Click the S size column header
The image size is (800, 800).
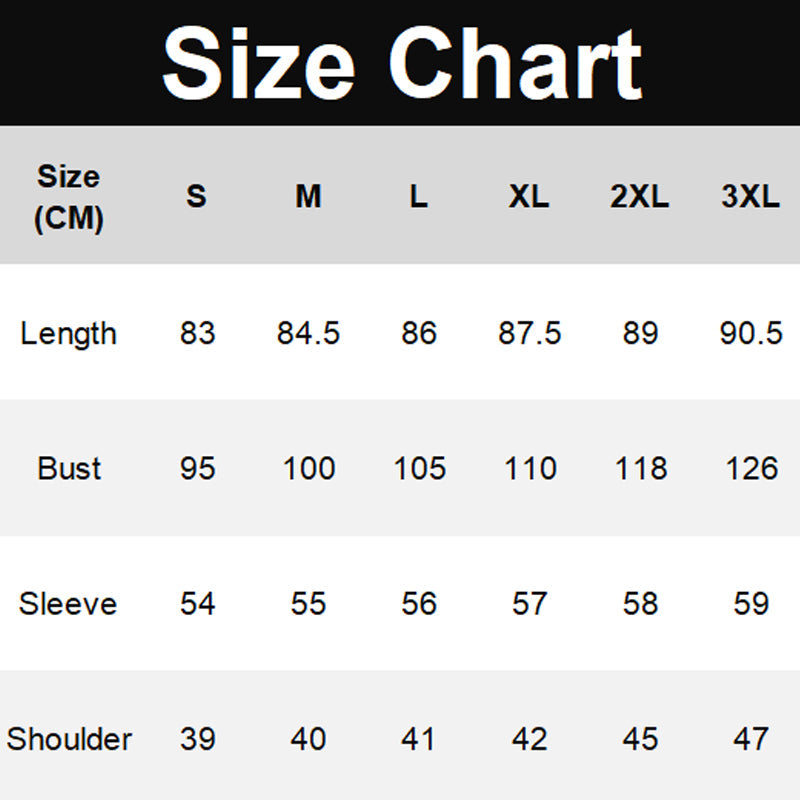point(196,197)
